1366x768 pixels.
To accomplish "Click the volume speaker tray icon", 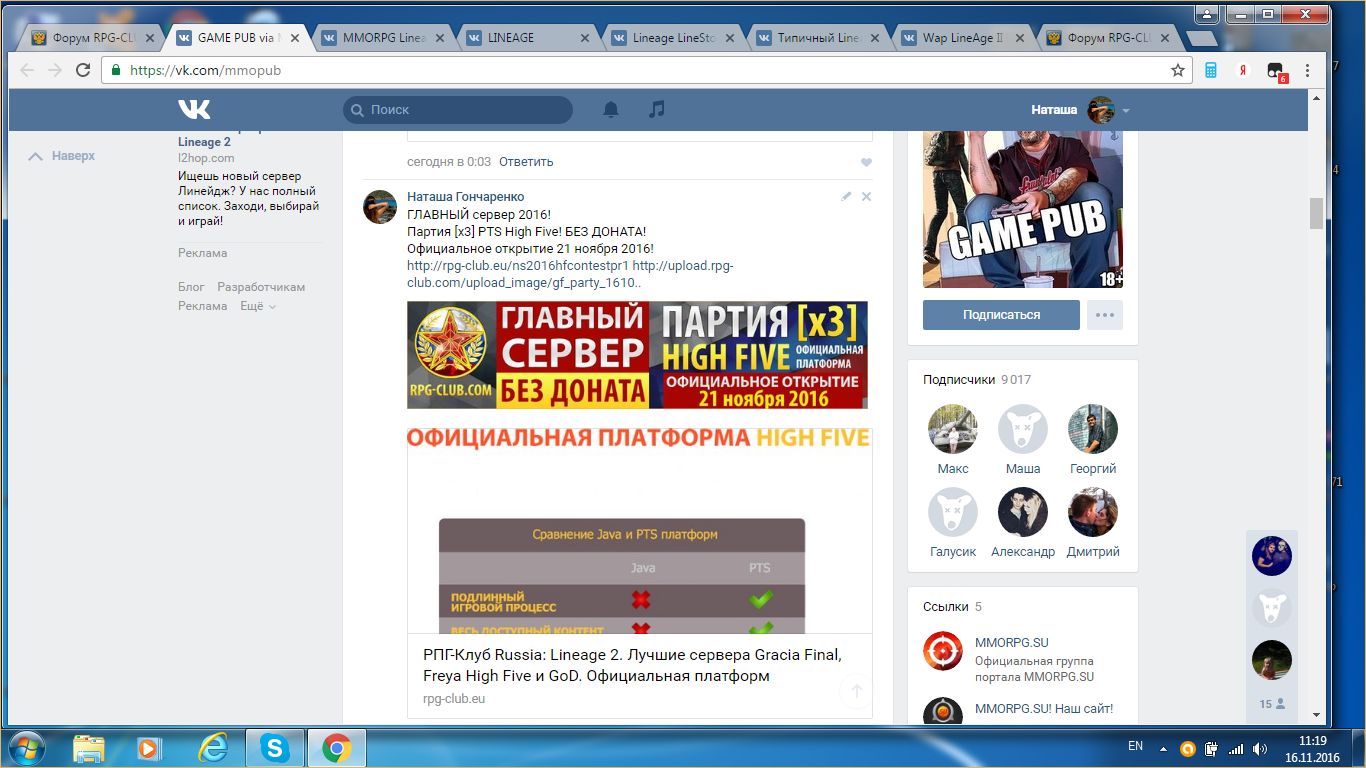I will (x=1261, y=748).
